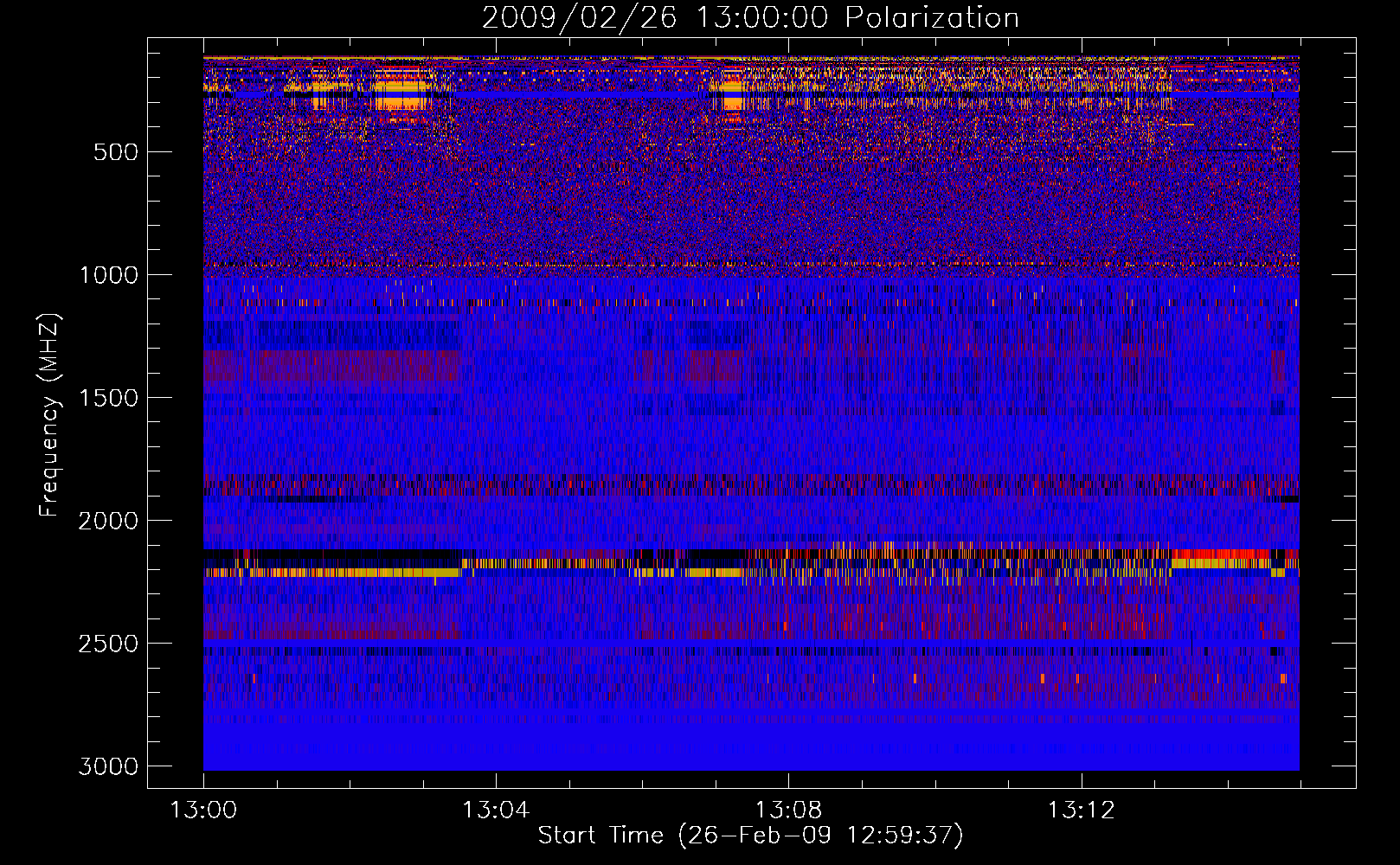Screen dimensions: 1400x865
Task: Click the plot title '2009/02/26 13:00:00 Polarization'
Action: [750, 18]
